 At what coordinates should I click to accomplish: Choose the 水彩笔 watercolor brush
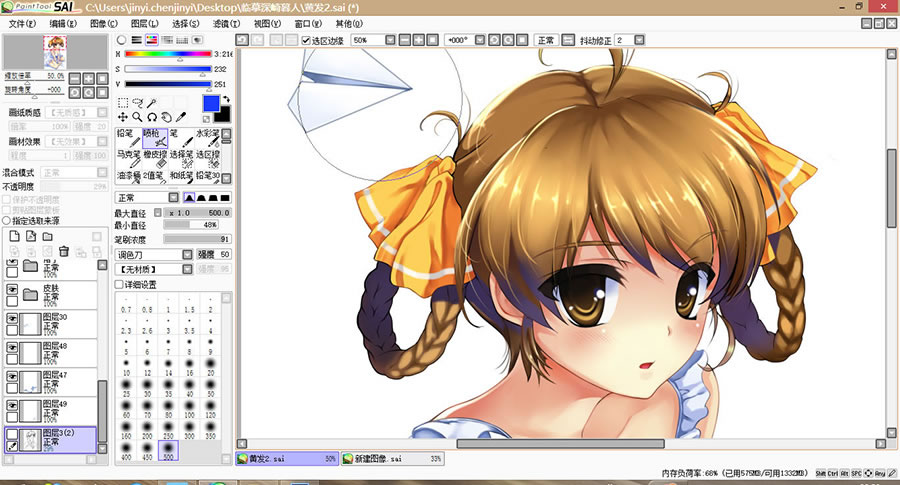coord(207,138)
